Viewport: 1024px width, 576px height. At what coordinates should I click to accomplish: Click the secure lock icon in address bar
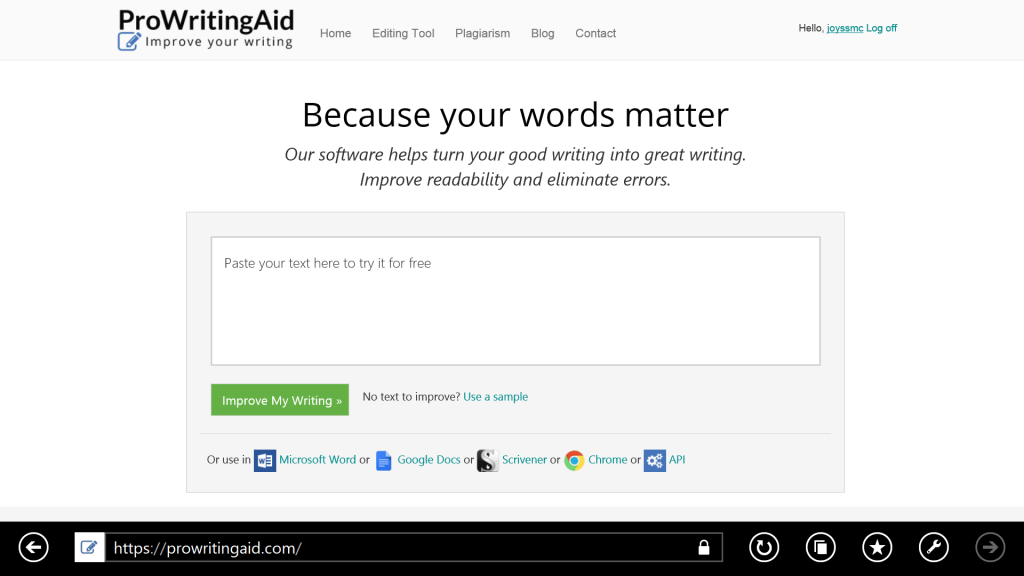pos(703,547)
